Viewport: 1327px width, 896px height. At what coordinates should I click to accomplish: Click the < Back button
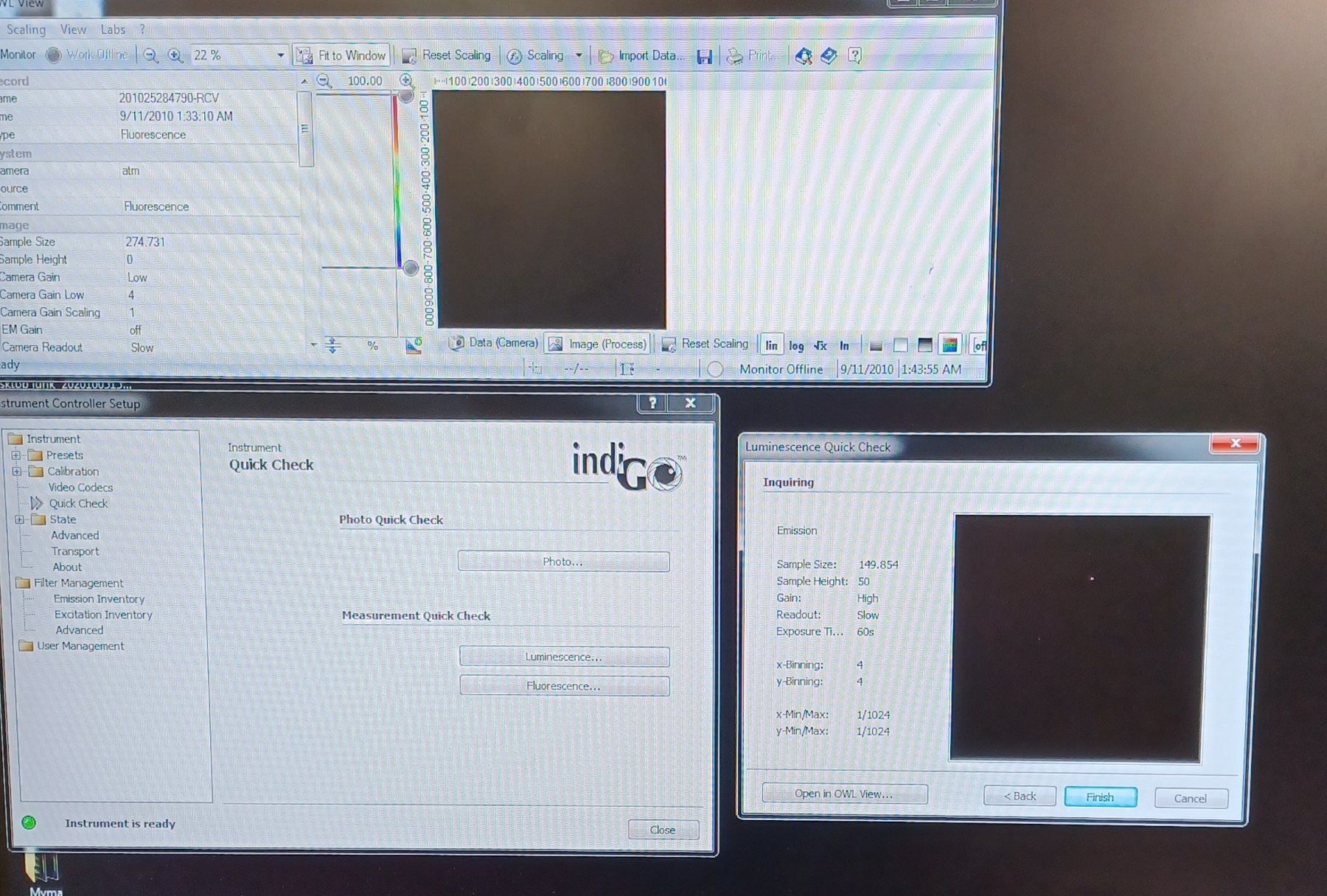(x=1020, y=797)
